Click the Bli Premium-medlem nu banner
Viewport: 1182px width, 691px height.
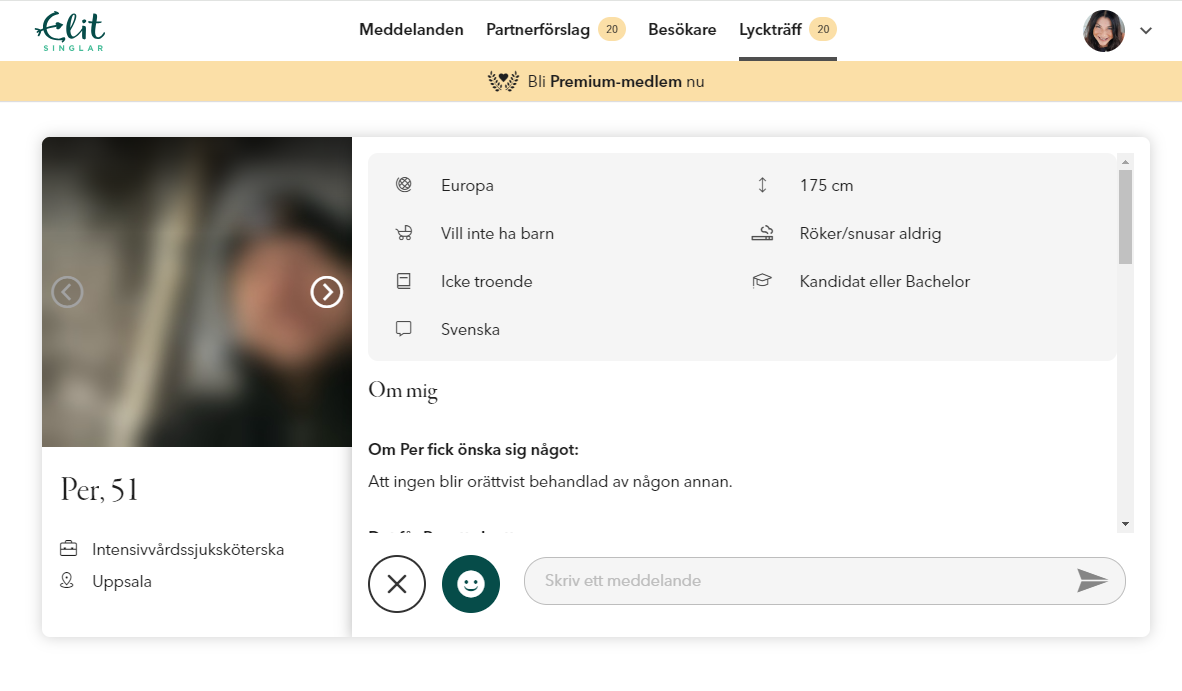point(591,81)
